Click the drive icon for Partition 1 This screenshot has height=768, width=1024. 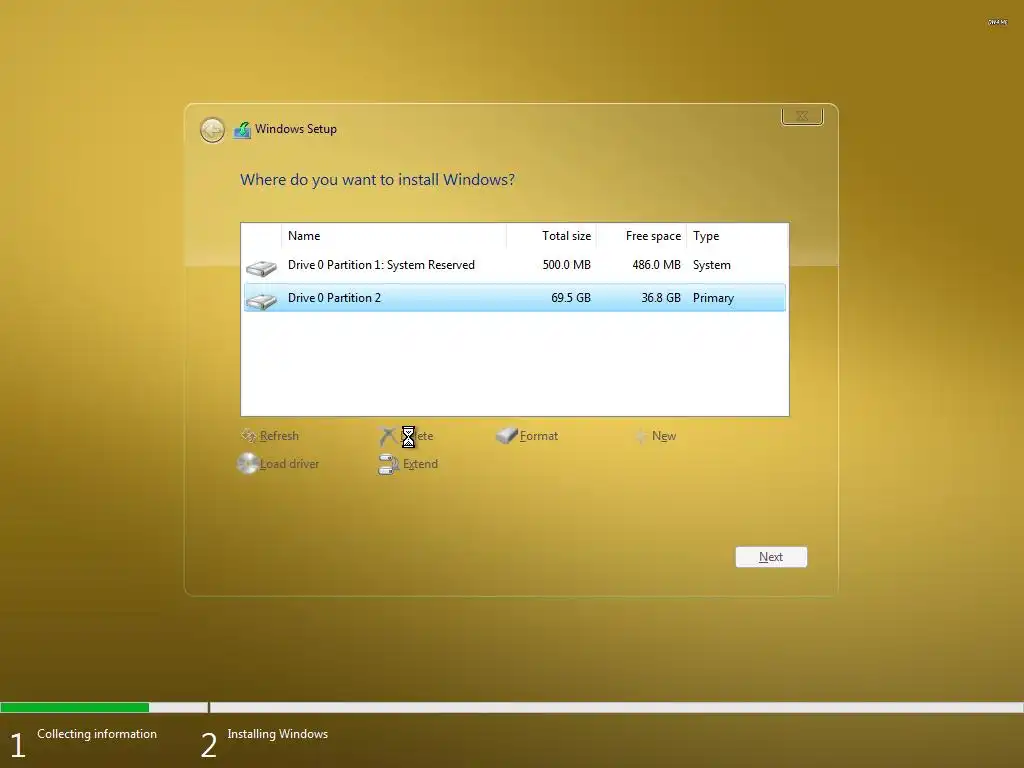pyautogui.click(x=261, y=268)
